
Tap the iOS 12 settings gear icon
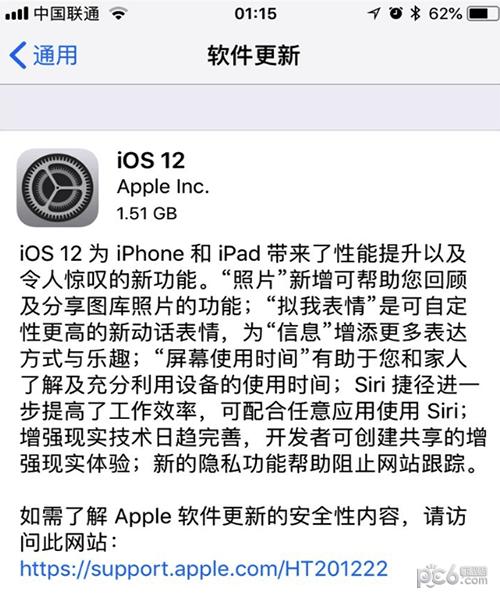tap(57, 188)
